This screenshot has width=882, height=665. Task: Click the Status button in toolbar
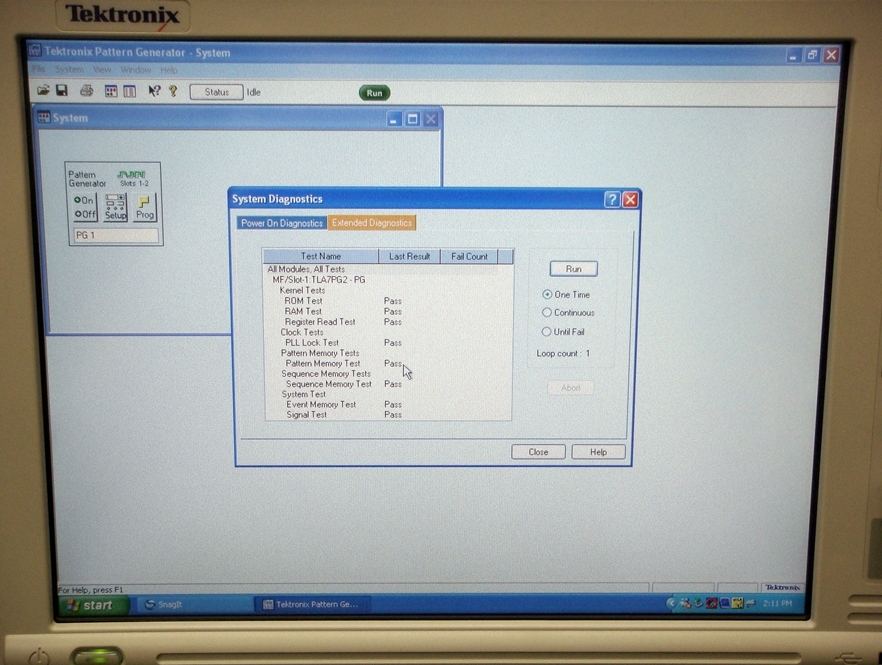217,92
